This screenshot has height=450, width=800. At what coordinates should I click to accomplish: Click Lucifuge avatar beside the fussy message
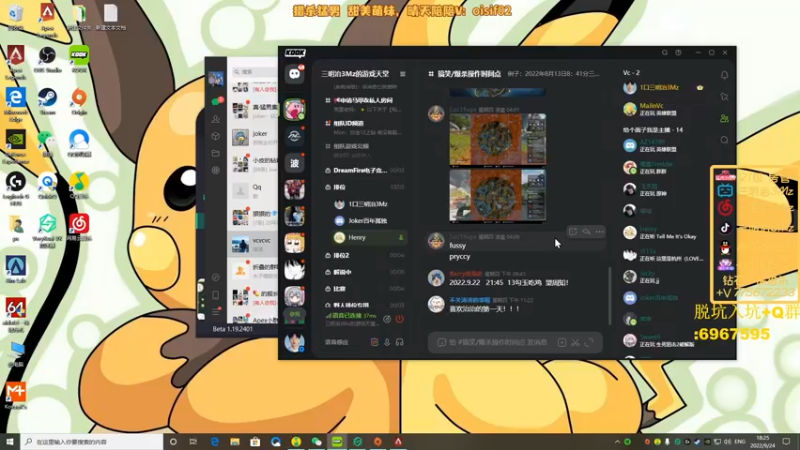tap(436, 240)
